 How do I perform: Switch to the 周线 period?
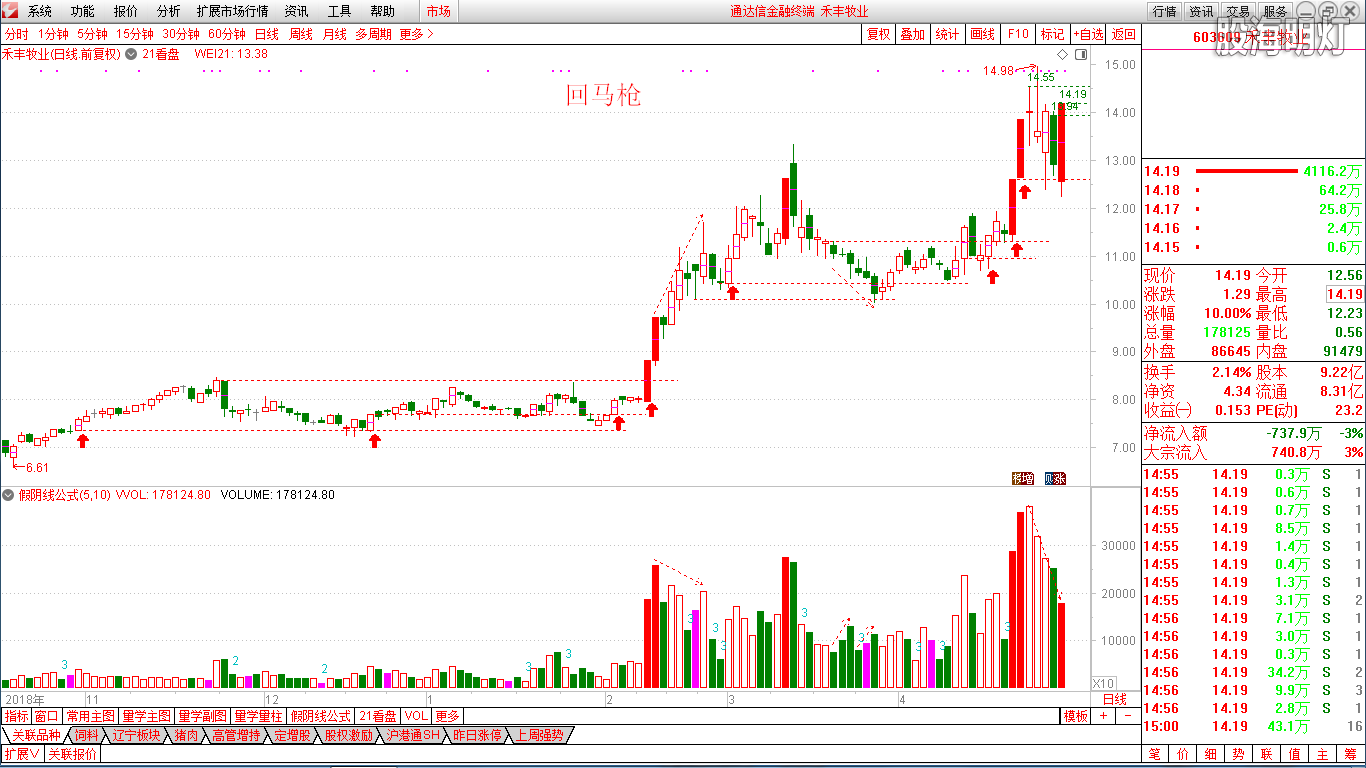(x=301, y=34)
